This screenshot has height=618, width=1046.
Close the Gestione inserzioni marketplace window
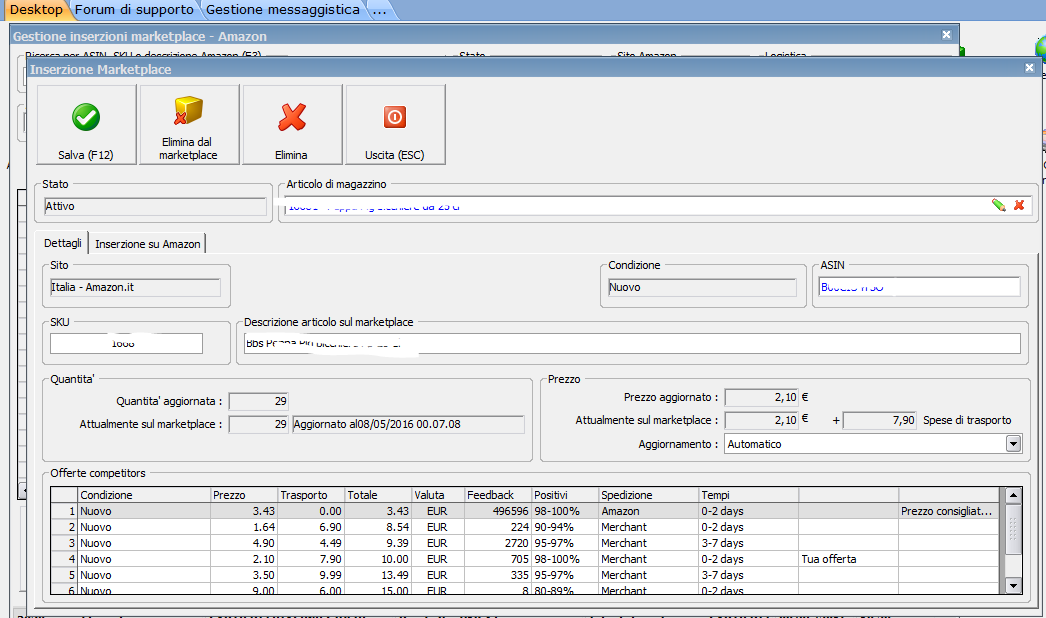click(x=946, y=35)
